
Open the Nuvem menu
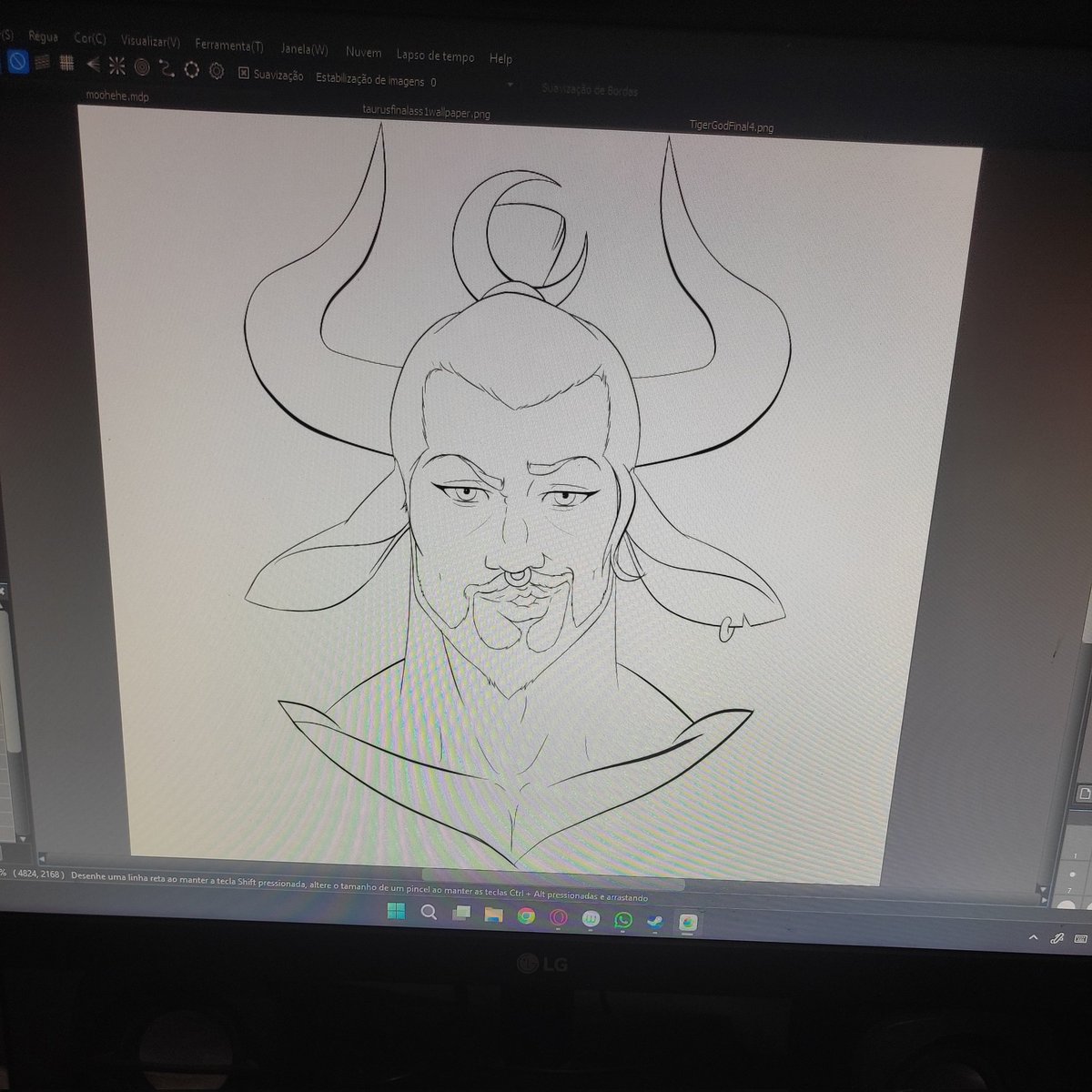click(363, 53)
